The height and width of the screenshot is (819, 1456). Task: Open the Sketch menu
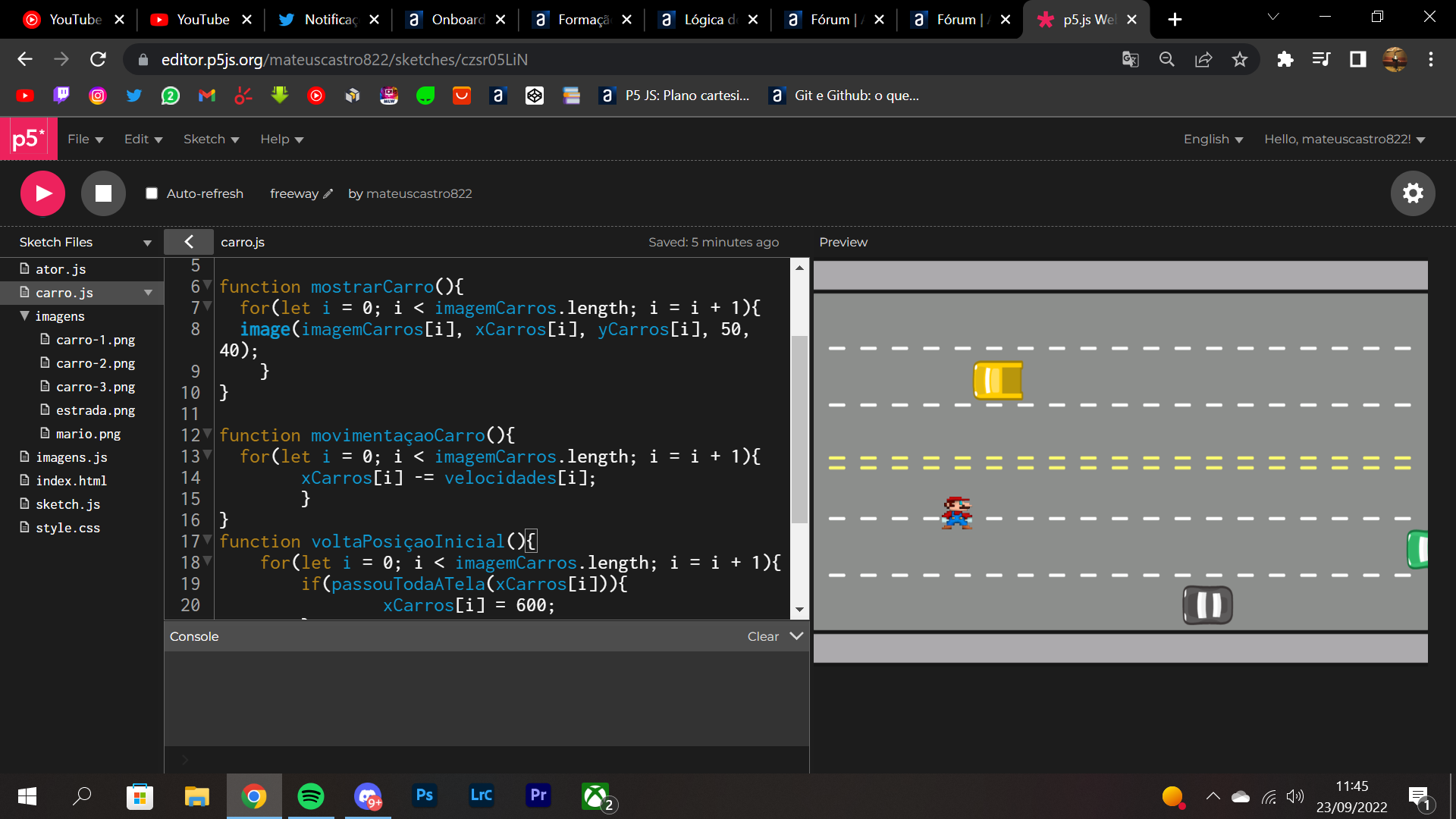click(x=211, y=139)
